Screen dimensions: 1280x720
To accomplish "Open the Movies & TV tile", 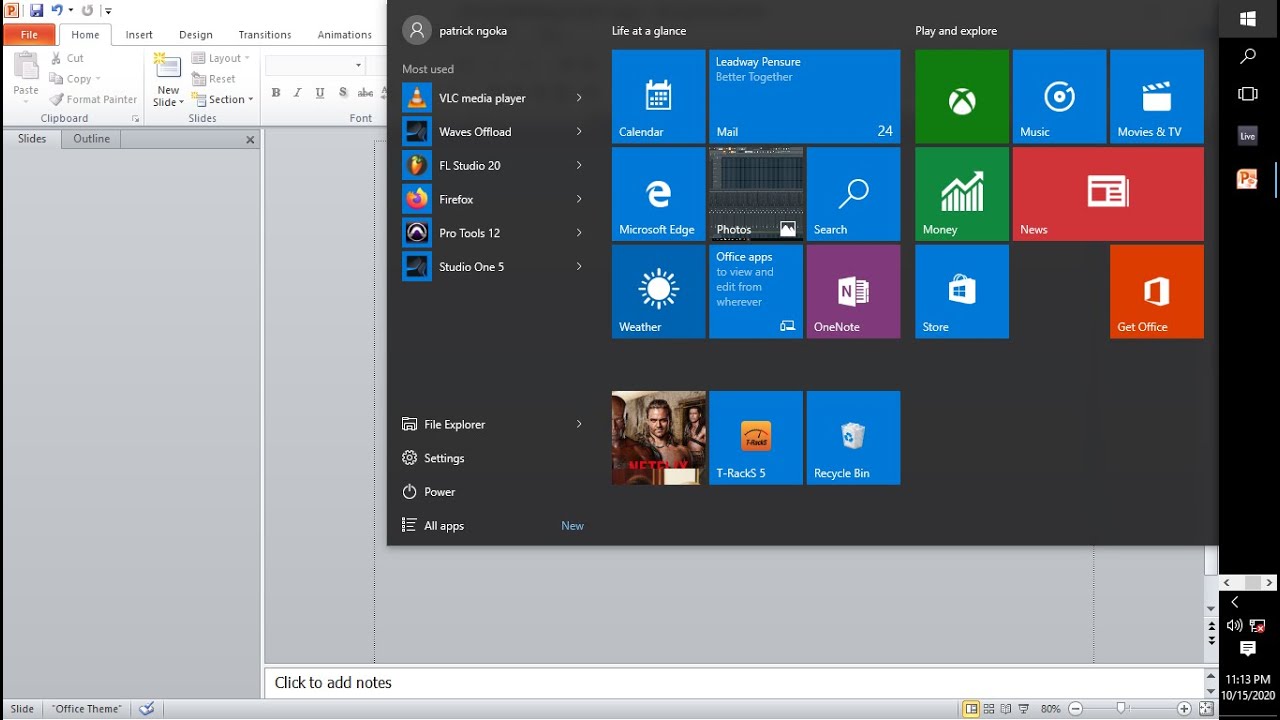I will 1157,97.
